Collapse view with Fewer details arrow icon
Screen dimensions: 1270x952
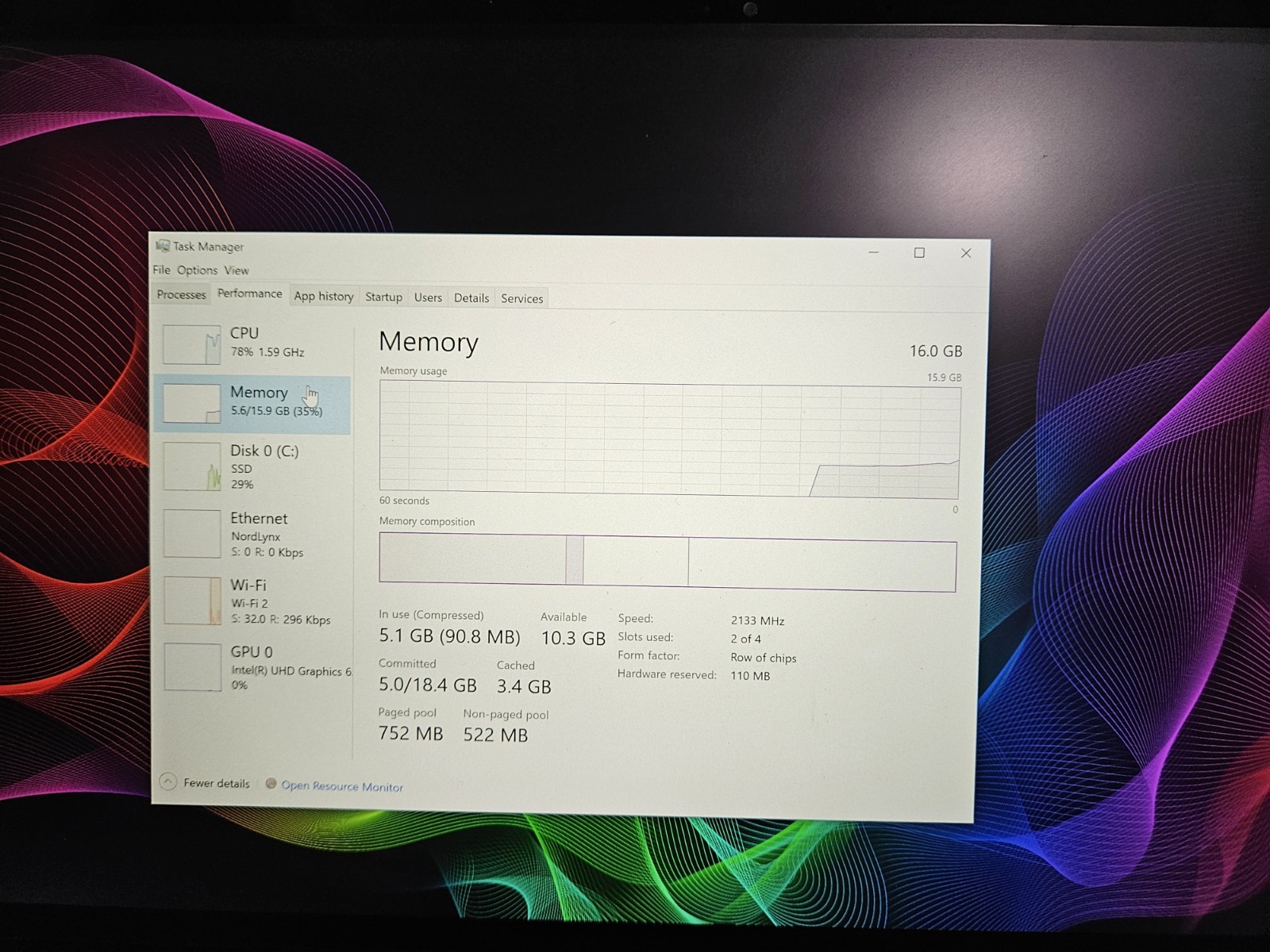[167, 782]
